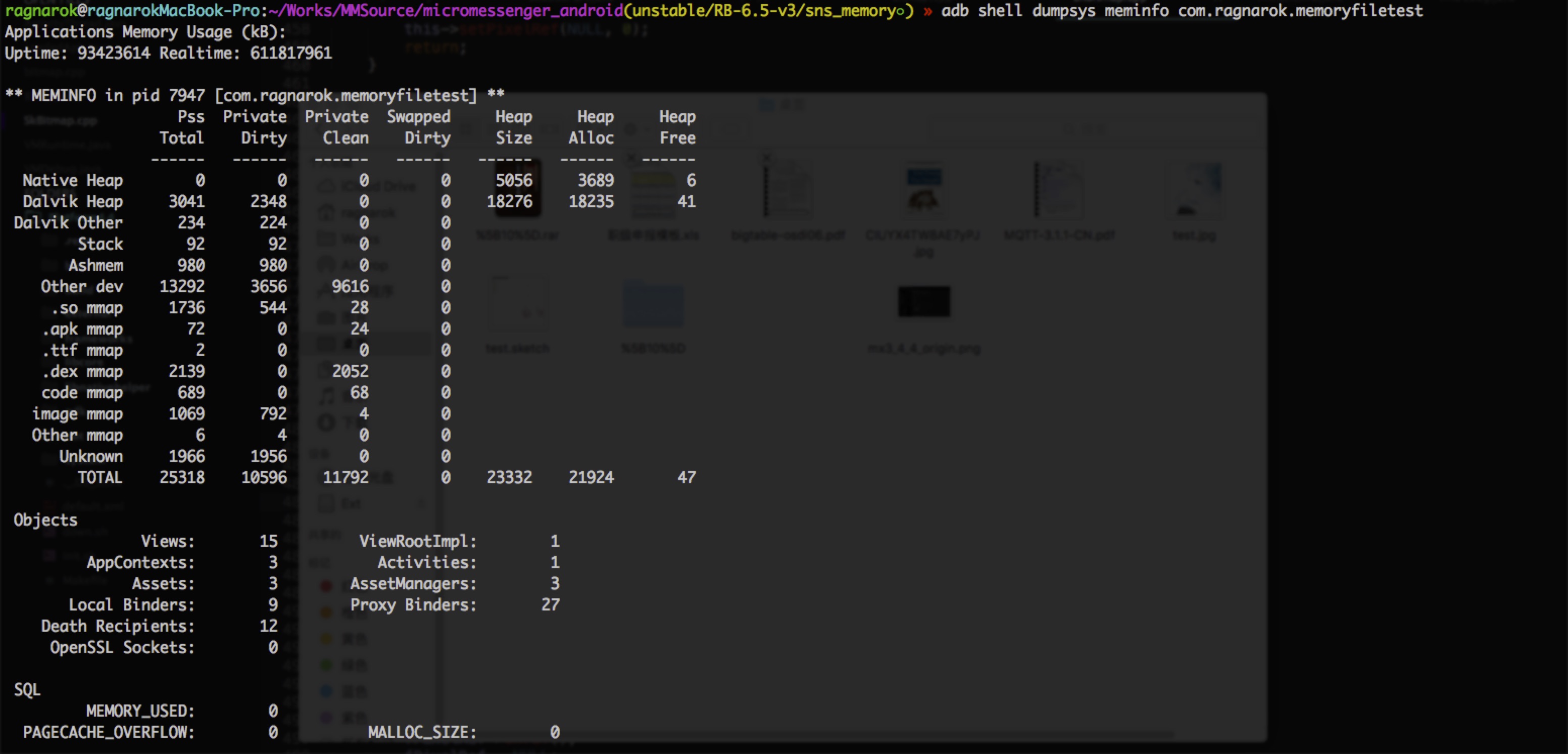Viewport: 1568px width, 754px height.
Task: Select mx3_4_4_origin.png thumbnail in Finder window
Action: click(924, 302)
